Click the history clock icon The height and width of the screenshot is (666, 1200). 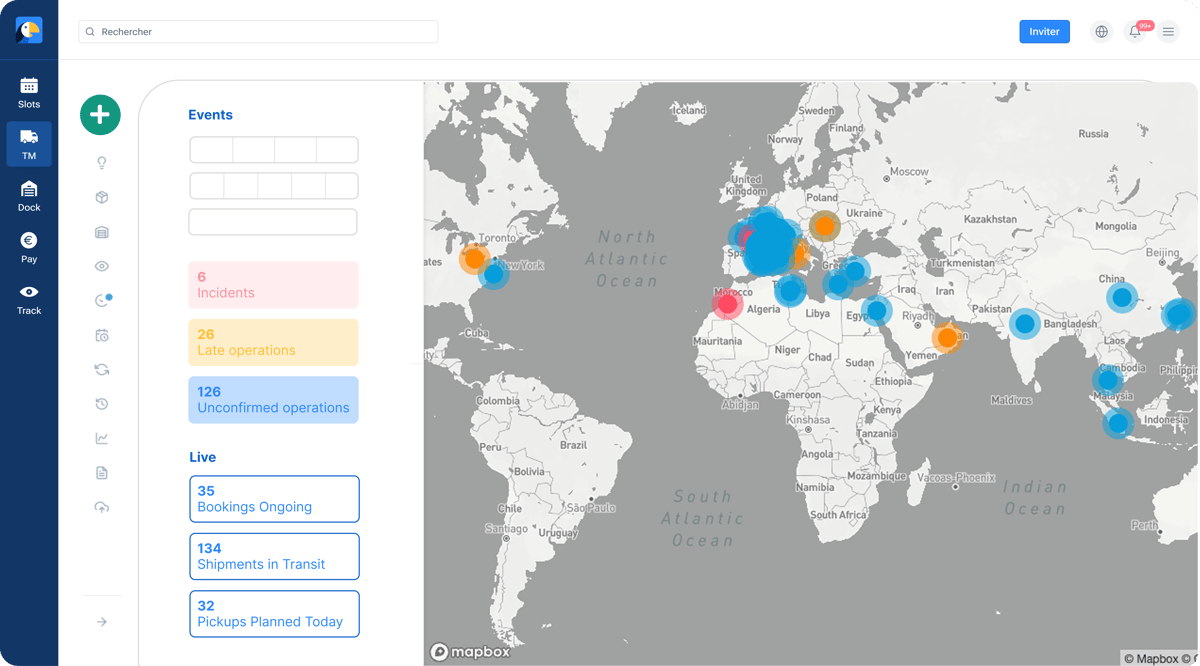tap(101, 404)
